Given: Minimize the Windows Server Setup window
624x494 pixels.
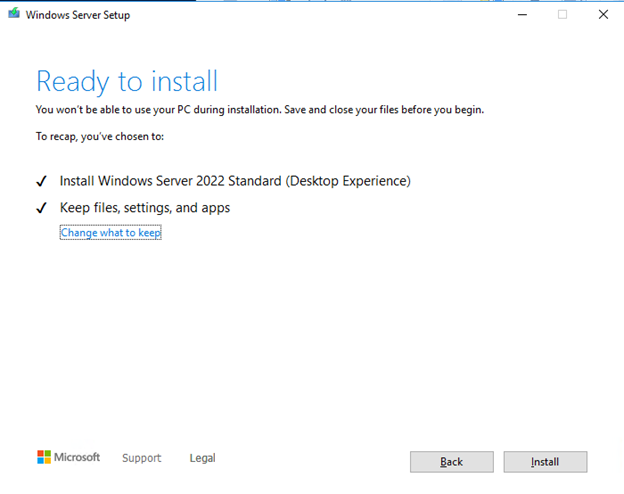Looking at the screenshot, I should point(522,15).
